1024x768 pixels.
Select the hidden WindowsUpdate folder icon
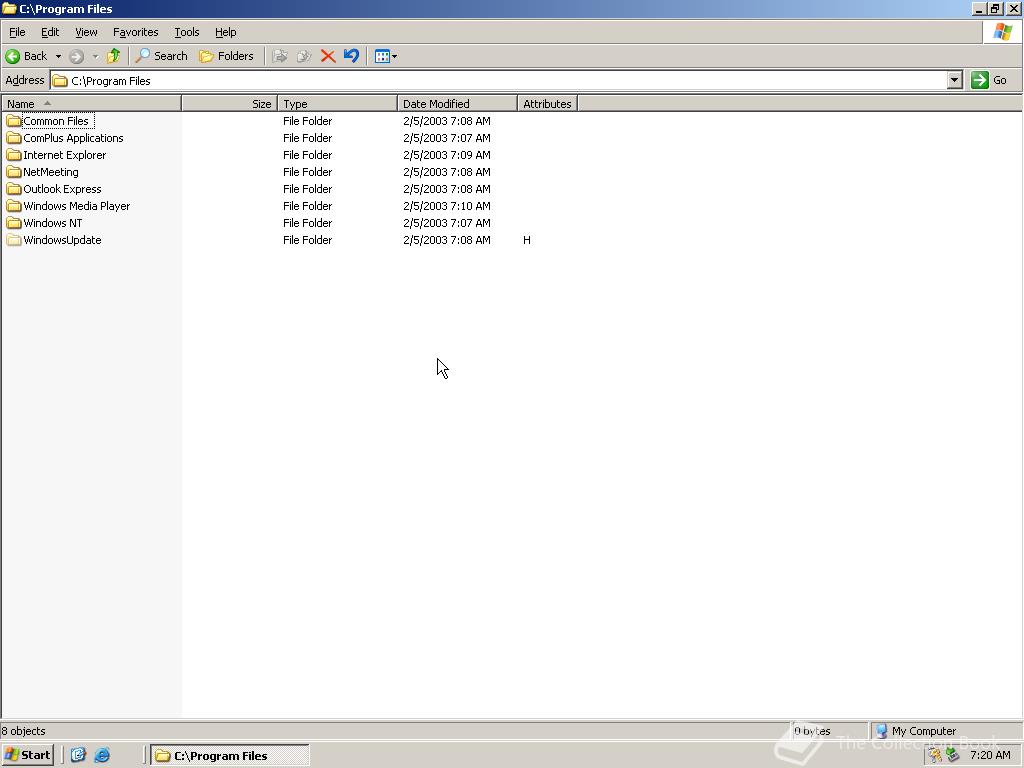coord(14,240)
